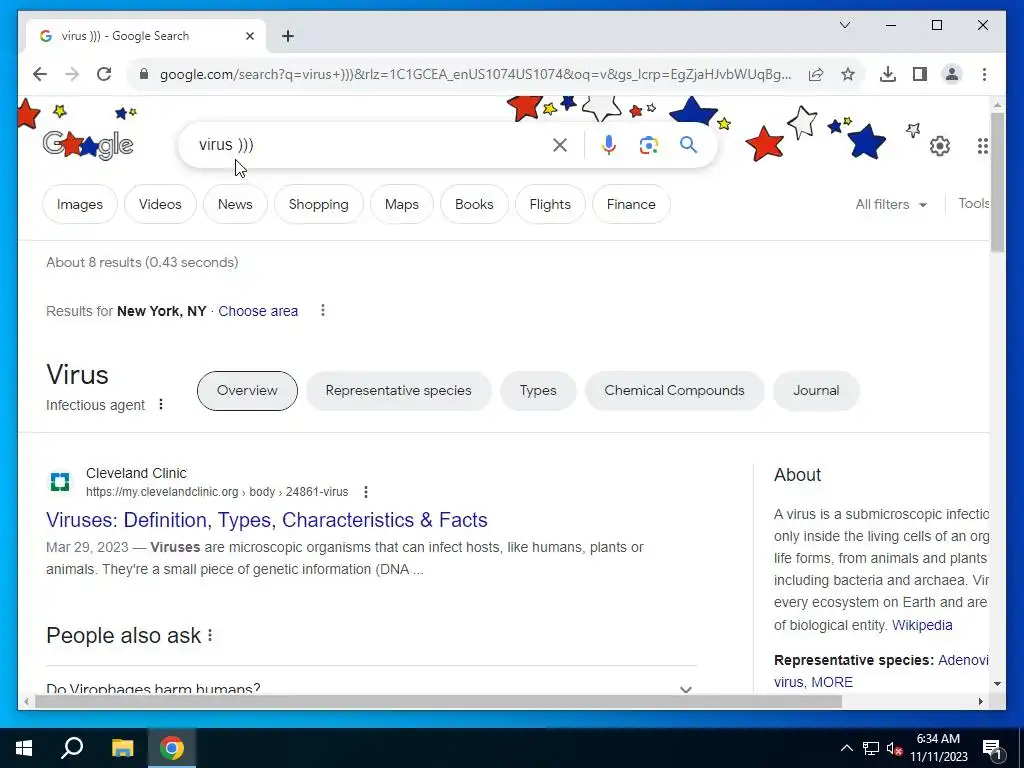Open the 'virus, MORE' species link

(813, 682)
